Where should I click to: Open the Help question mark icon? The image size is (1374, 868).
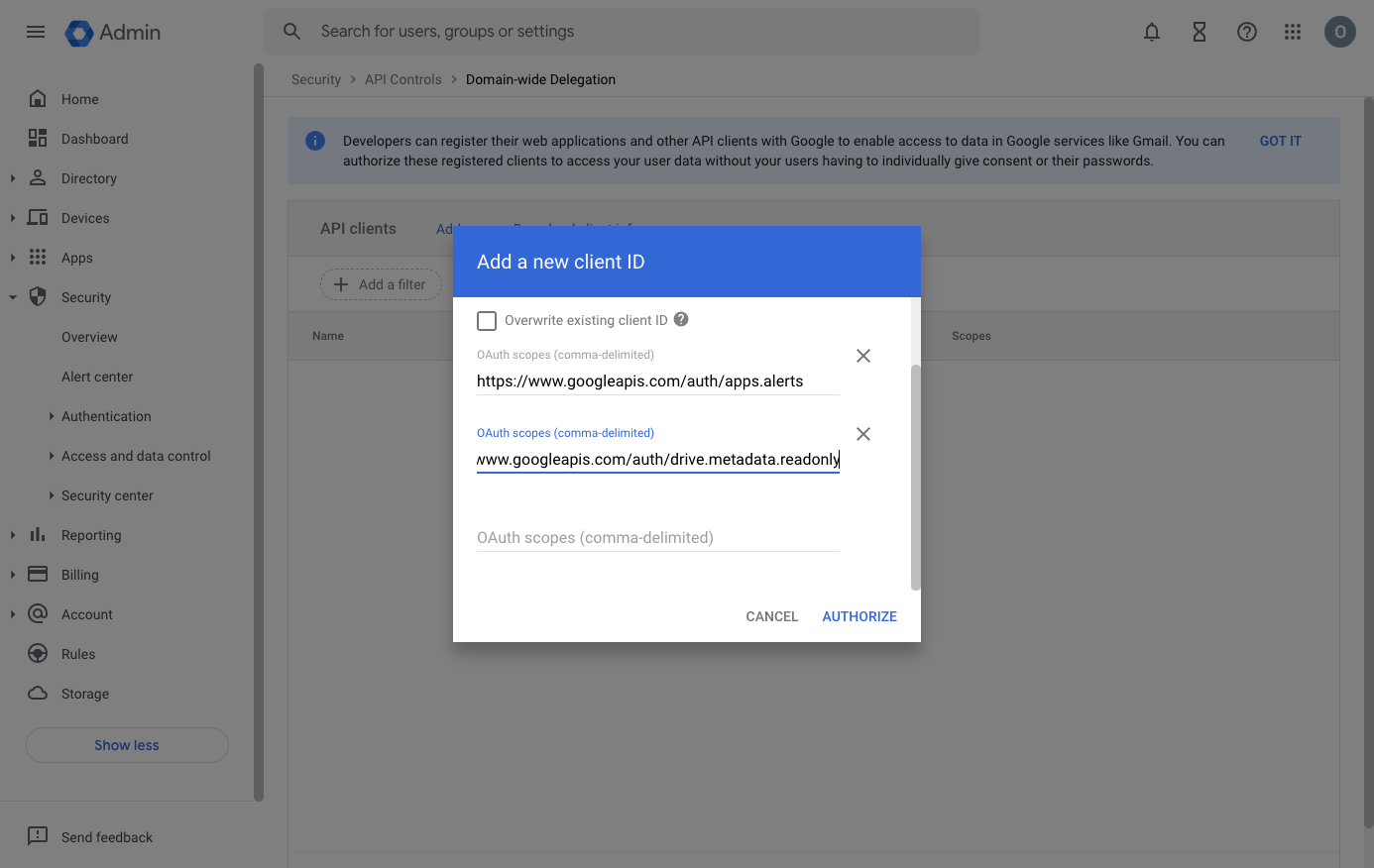1246,32
